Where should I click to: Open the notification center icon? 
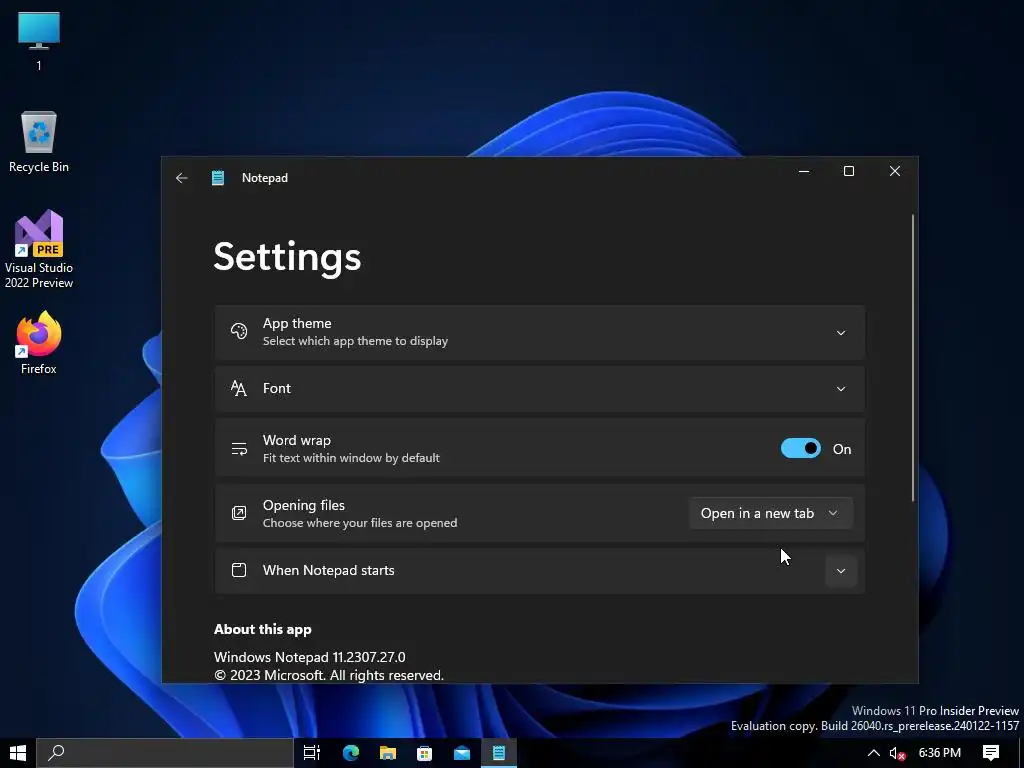(991, 753)
